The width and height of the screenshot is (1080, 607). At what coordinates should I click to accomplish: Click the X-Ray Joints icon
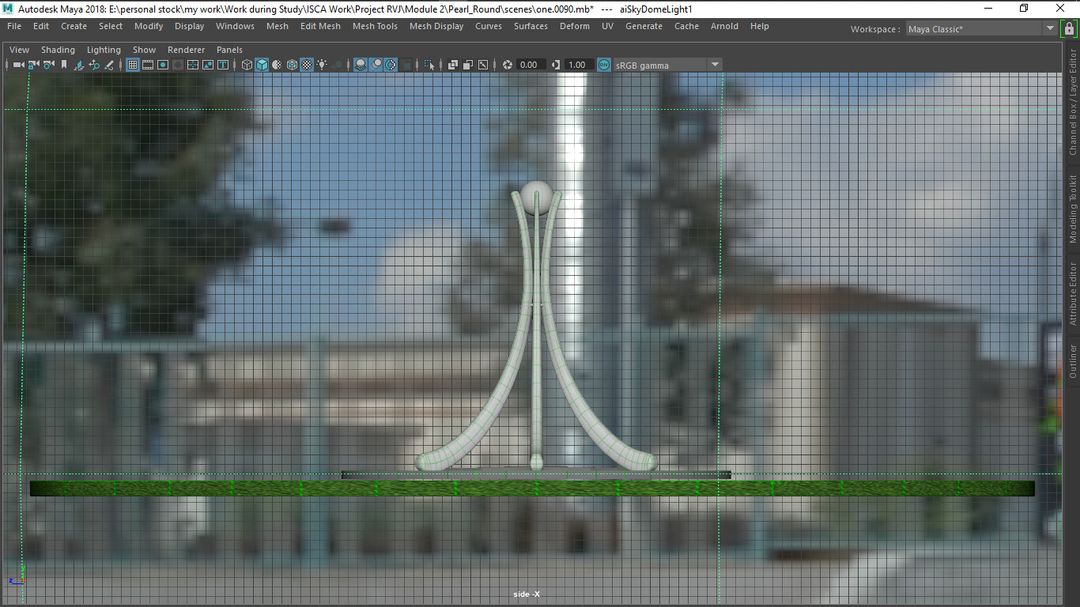(484, 65)
